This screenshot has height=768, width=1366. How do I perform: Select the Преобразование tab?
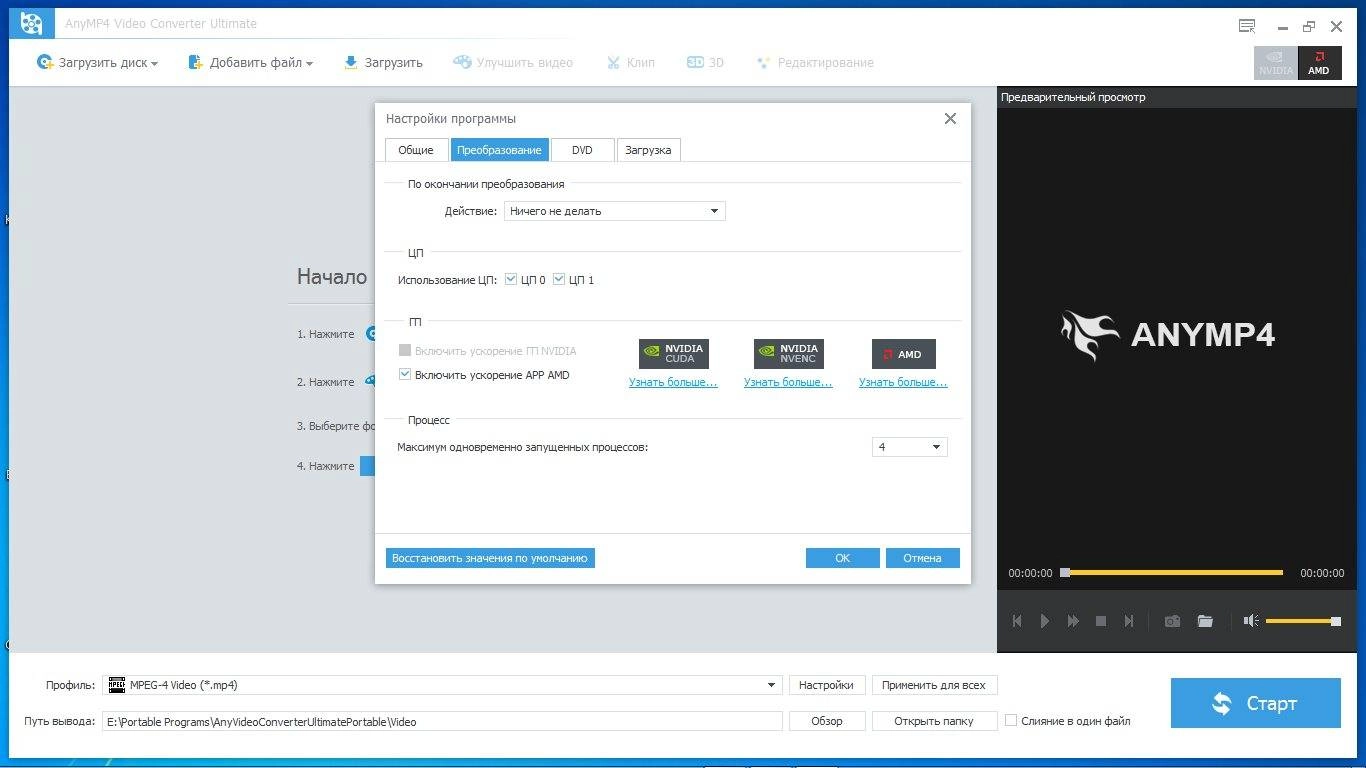click(500, 150)
